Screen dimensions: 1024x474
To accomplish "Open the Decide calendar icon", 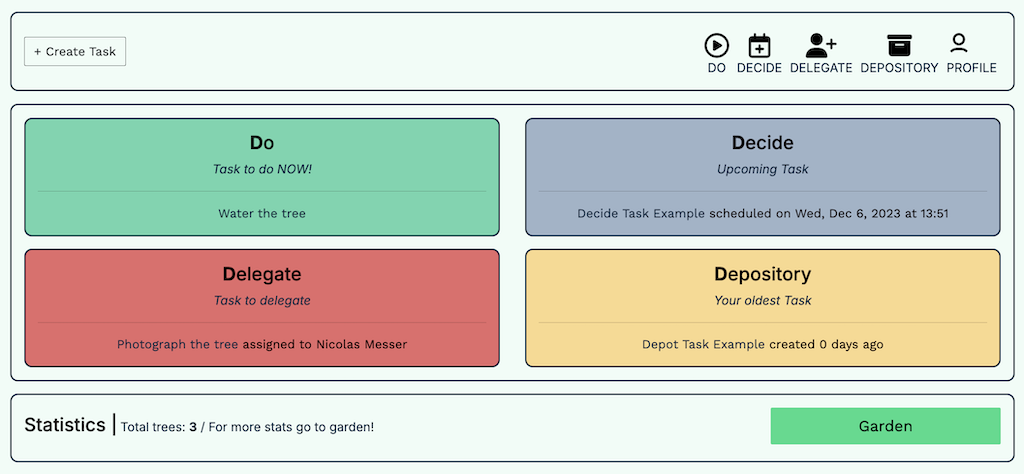I will point(759,46).
